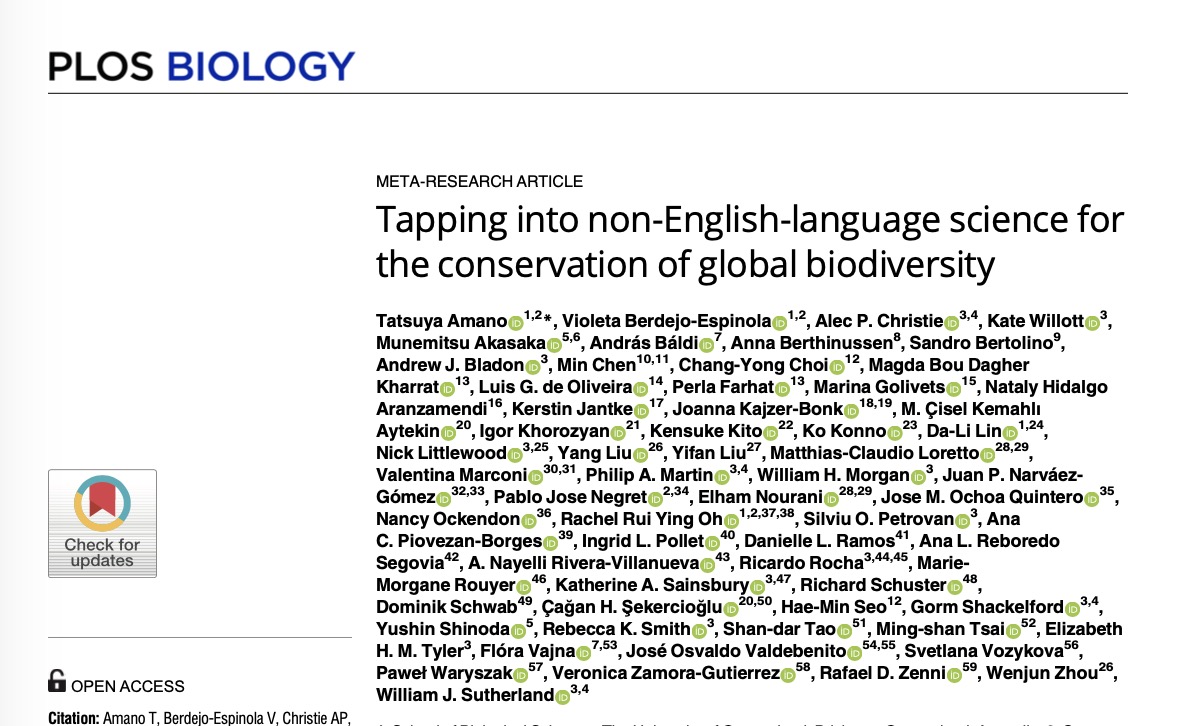
Task: Click author name Alec P. Christie
Action: pyautogui.click(x=879, y=321)
